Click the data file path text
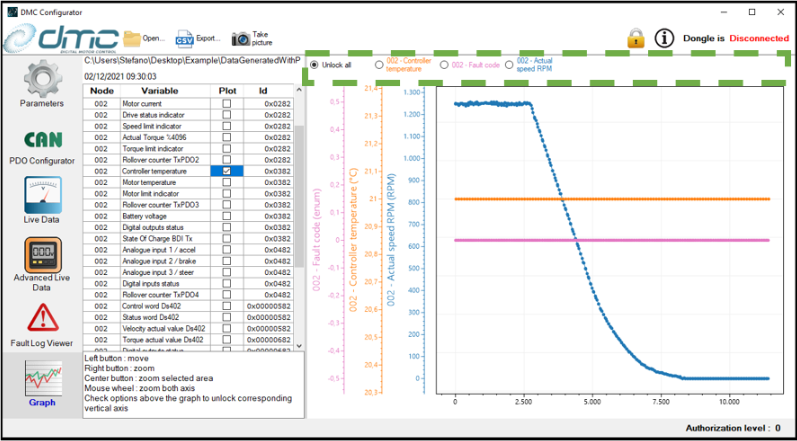The width and height of the screenshot is (797, 441). [193, 60]
